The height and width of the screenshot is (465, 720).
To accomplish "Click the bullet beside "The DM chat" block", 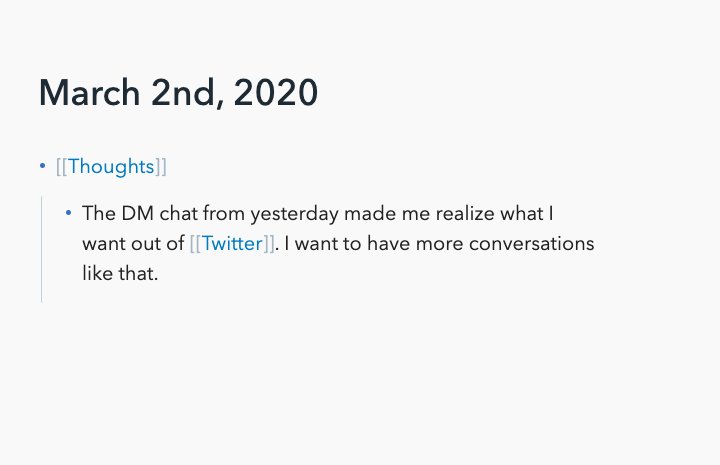I will click(68, 213).
